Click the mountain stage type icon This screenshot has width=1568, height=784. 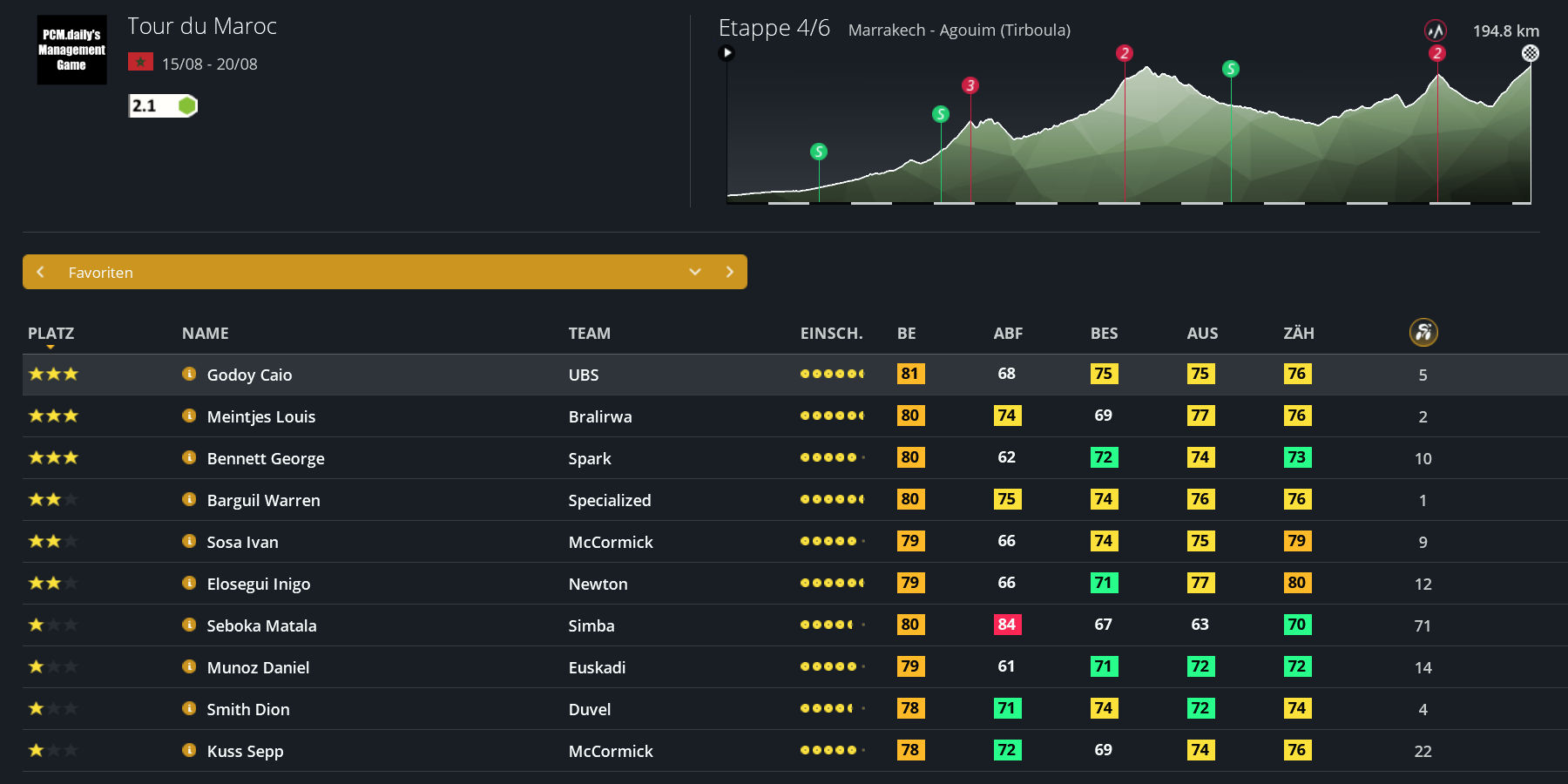(1435, 30)
